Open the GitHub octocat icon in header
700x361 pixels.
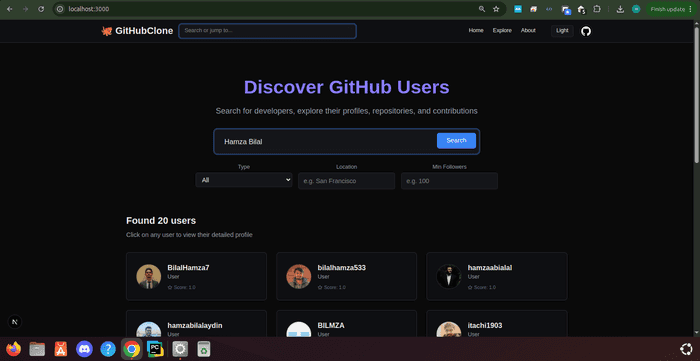[x=586, y=31]
